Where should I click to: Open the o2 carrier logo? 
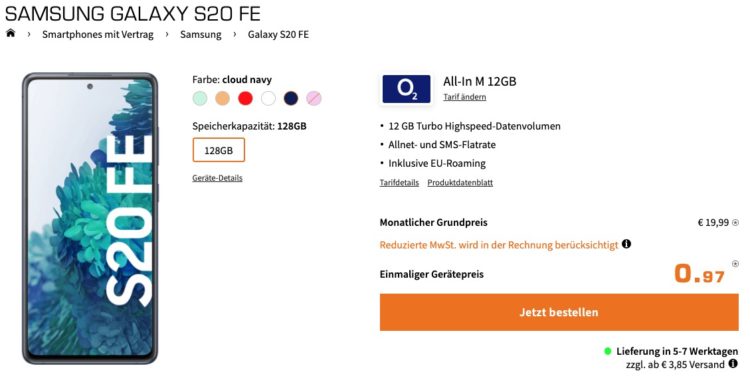(406, 89)
